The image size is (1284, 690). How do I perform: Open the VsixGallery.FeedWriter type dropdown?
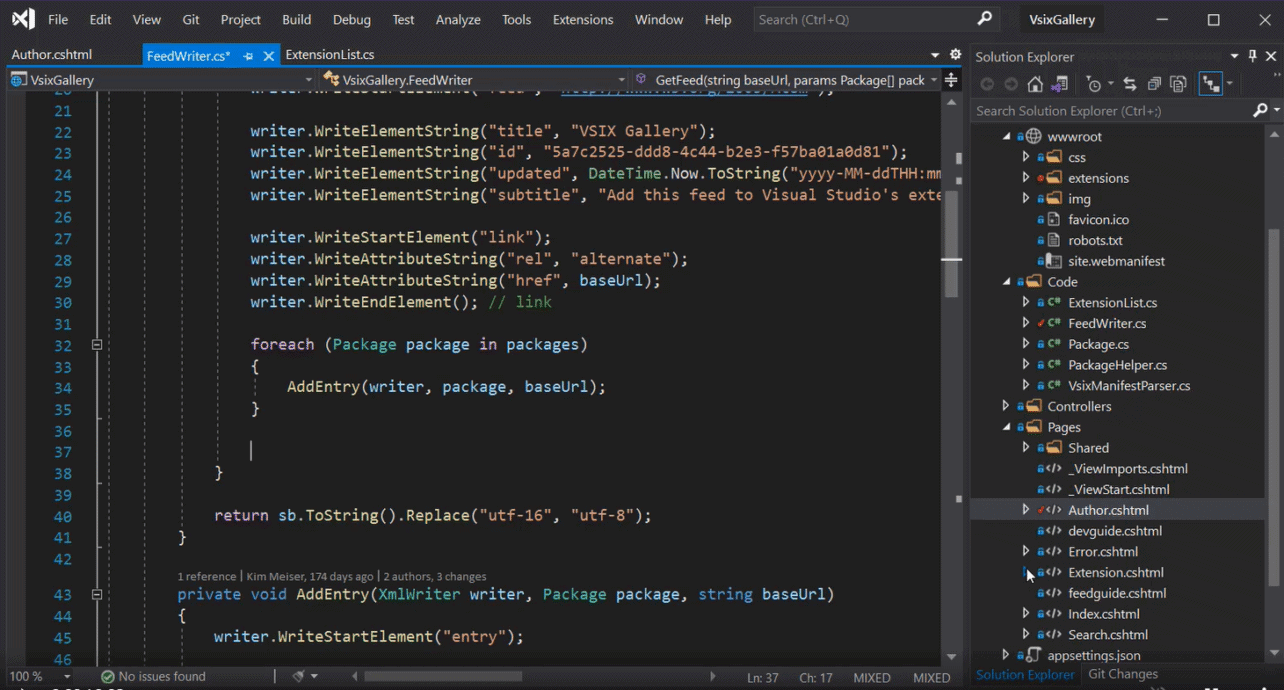pyautogui.click(x=622, y=80)
